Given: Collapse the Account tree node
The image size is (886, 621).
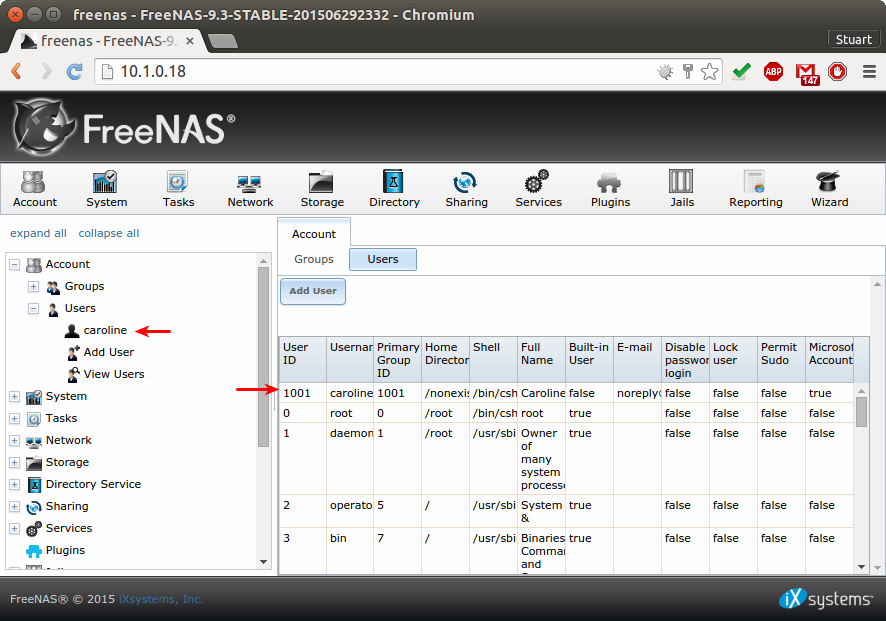Looking at the screenshot, I should (15, 264).
